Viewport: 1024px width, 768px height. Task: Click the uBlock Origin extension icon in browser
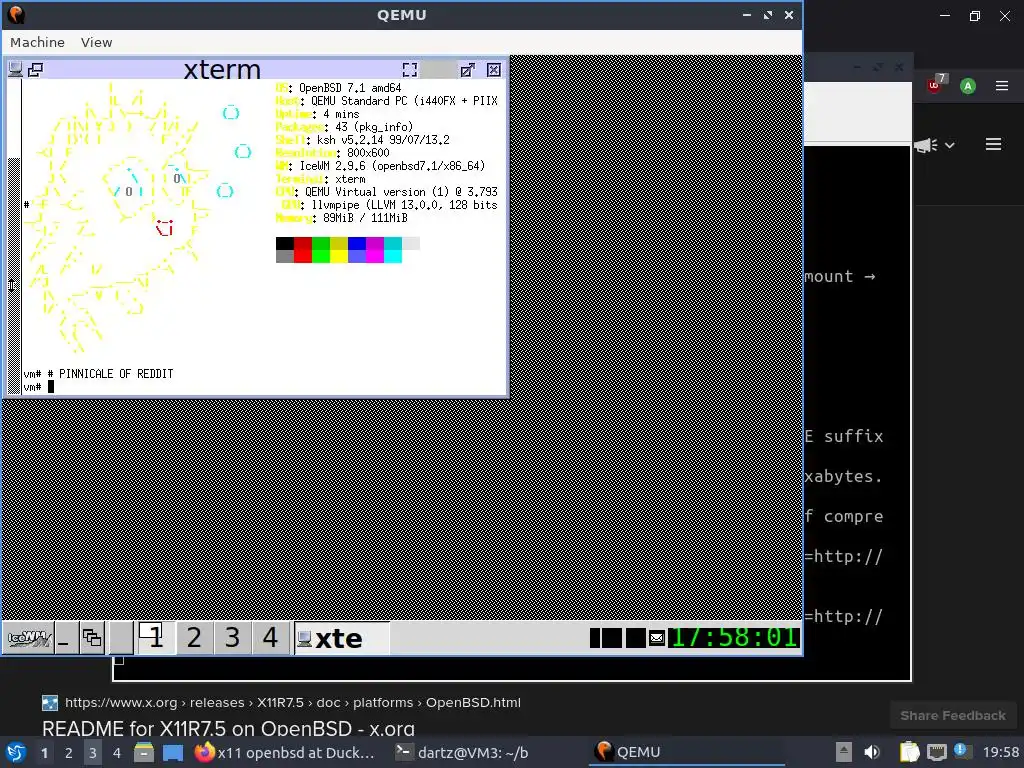[935, 85]
